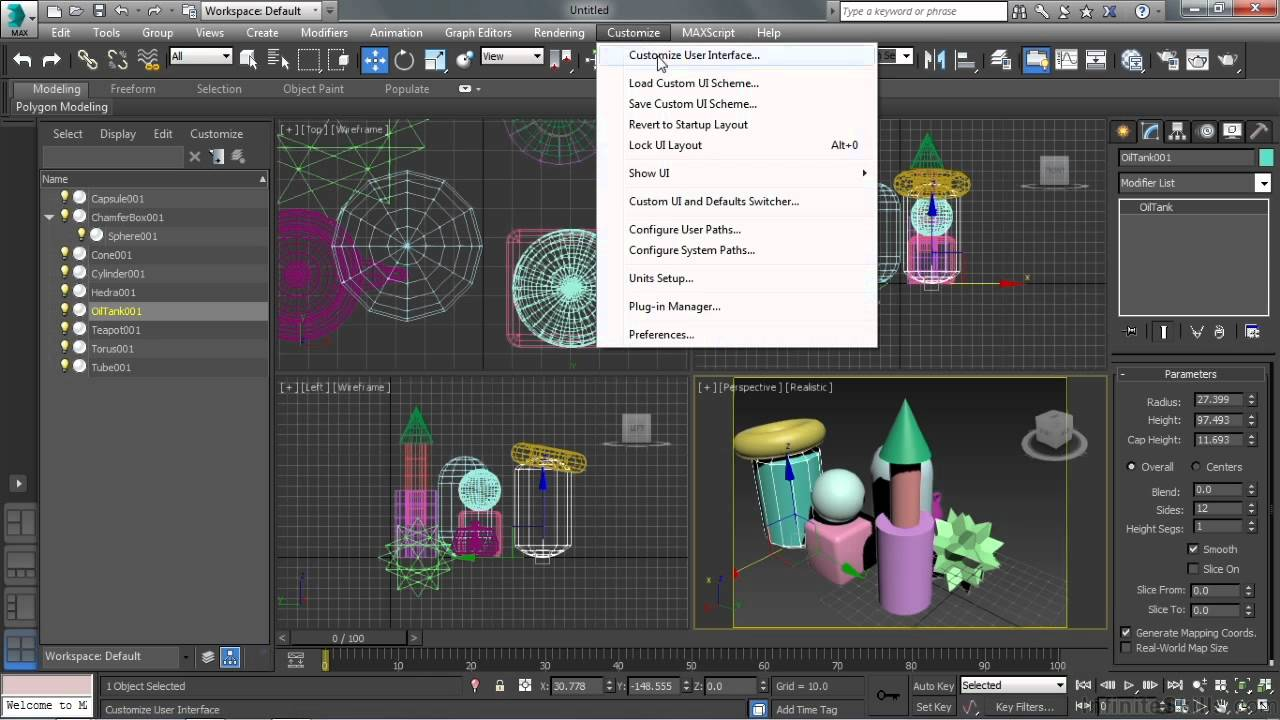Click the Key Filters... button
Screen dimensions: 1280x720
(x=1024, y=707)
